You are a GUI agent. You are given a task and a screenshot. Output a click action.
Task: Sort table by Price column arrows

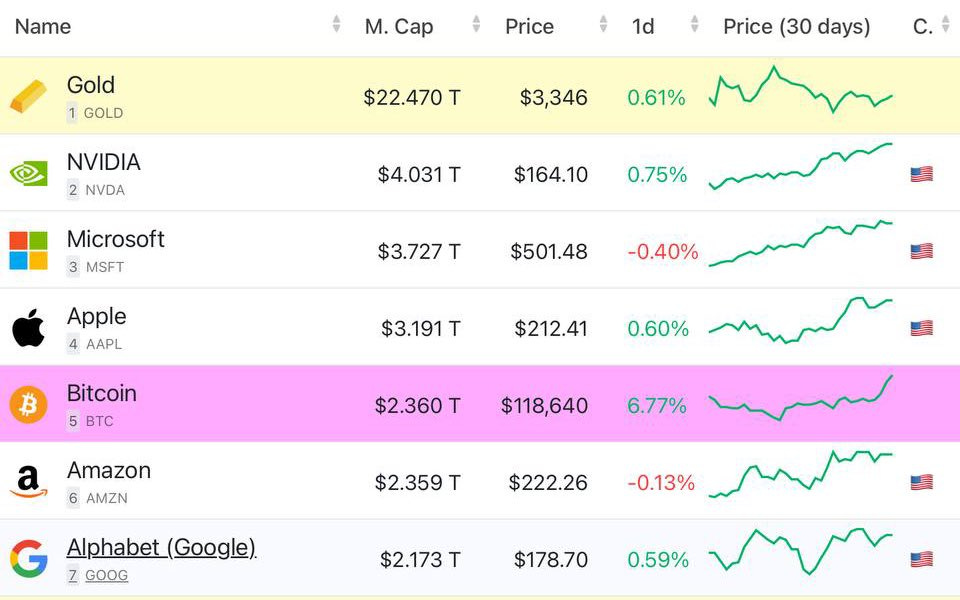tap(604, 24)
